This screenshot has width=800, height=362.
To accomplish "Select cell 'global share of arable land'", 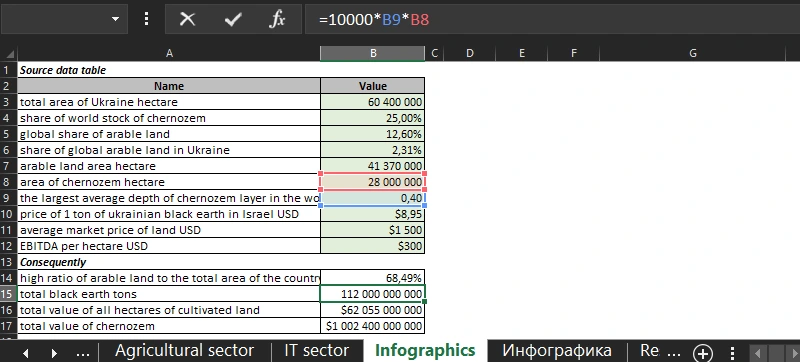I will click(169, 134).
